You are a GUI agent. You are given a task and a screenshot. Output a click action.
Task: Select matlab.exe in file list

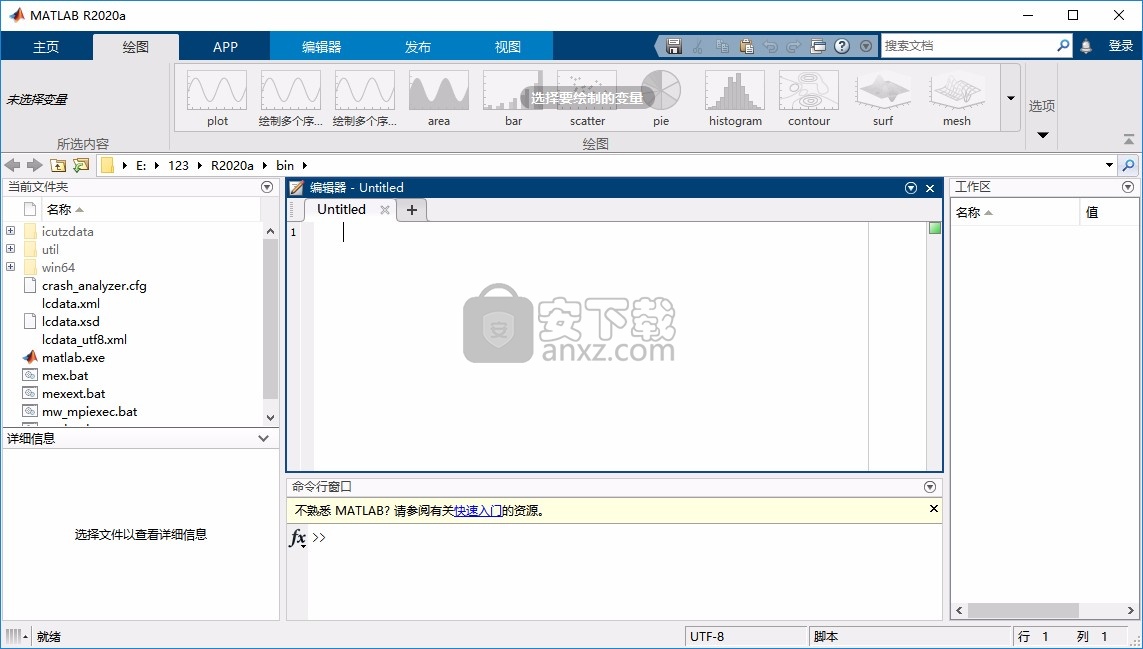tap(73, 357)
